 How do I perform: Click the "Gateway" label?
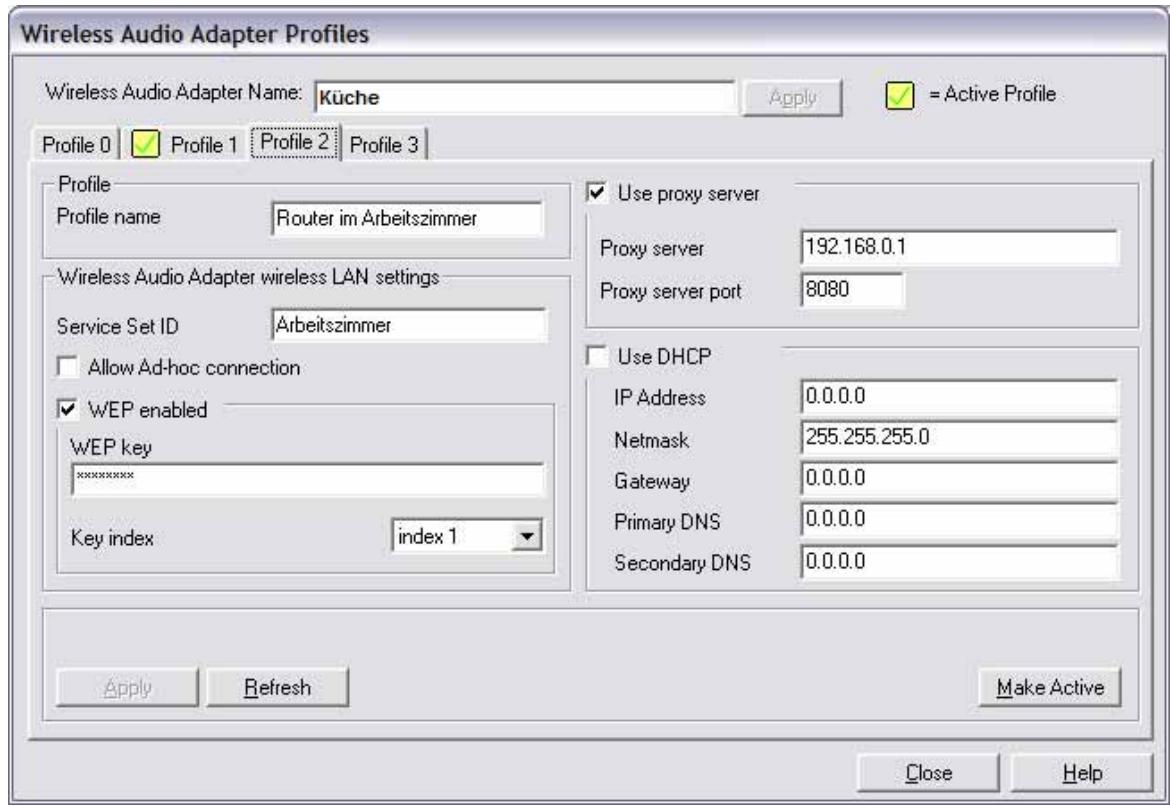(652, 481)
